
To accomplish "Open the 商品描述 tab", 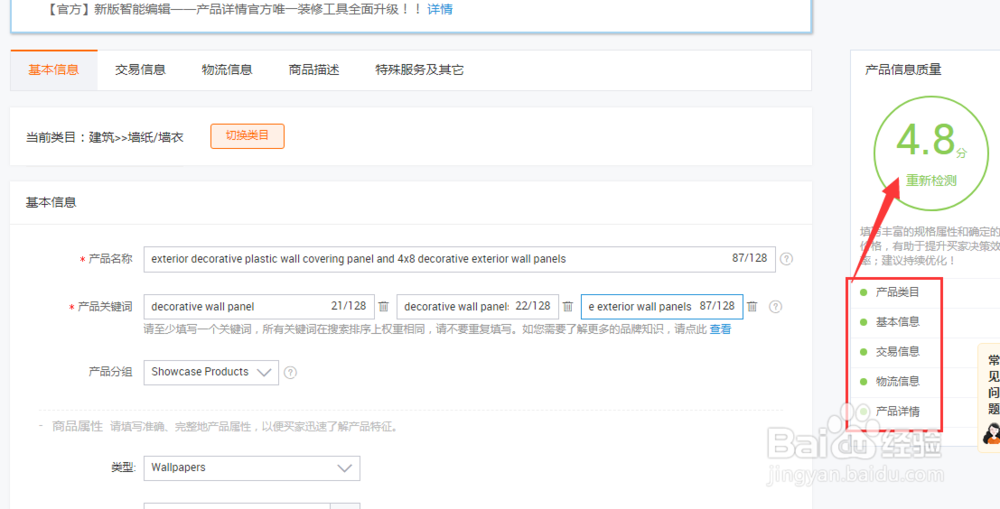I will tap(314, 70).
